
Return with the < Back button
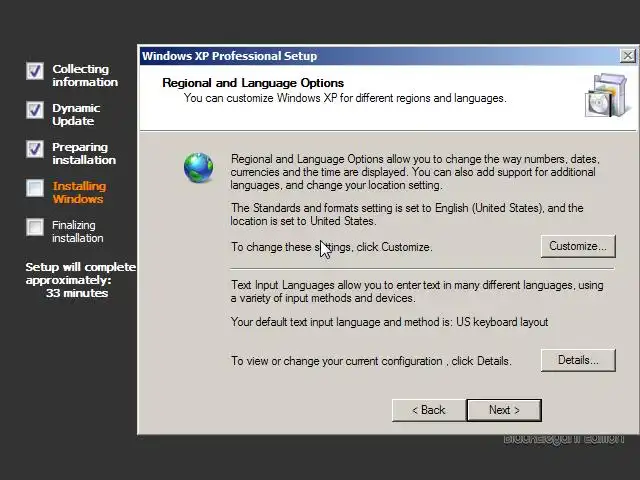(429, 410)
